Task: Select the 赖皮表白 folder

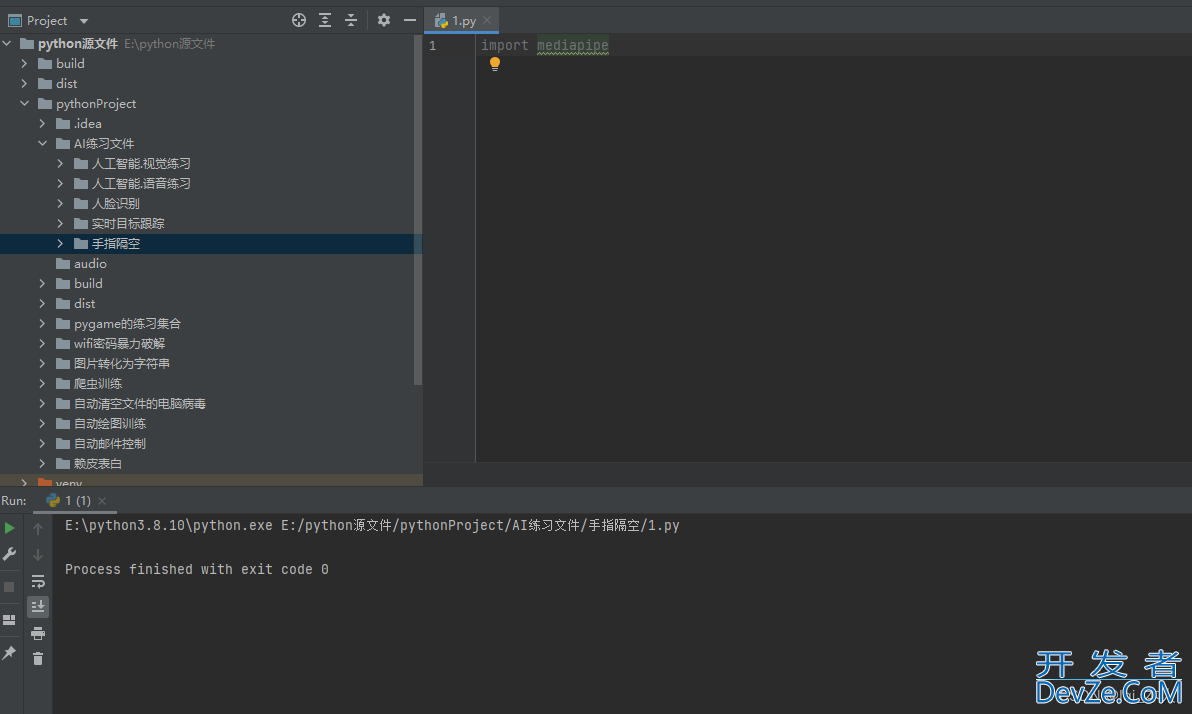Action: coord(98,464)
